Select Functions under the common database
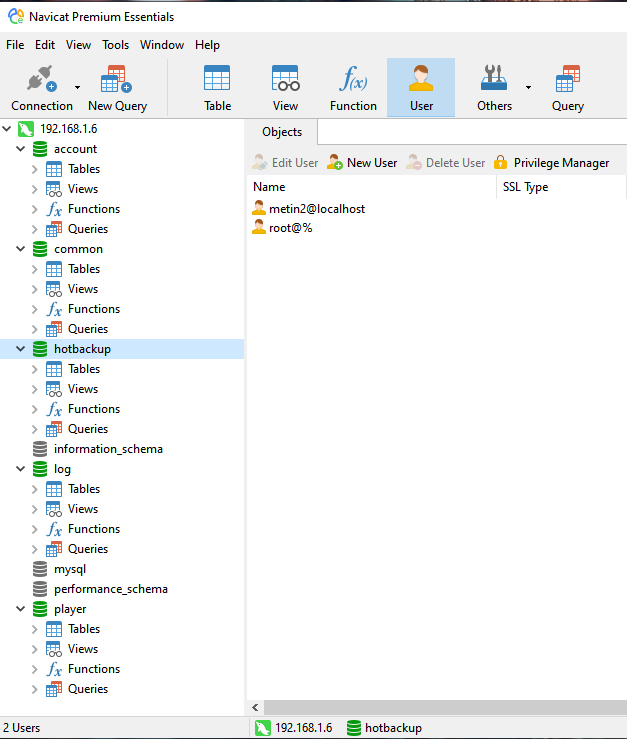 (94, 309)
